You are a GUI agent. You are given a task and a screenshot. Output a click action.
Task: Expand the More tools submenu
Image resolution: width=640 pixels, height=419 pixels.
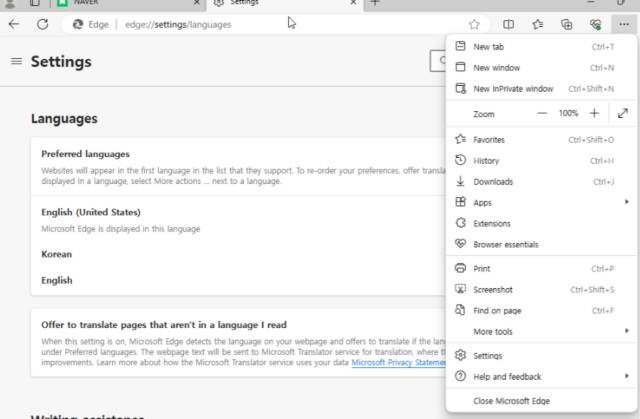click(x=541, y=331)
